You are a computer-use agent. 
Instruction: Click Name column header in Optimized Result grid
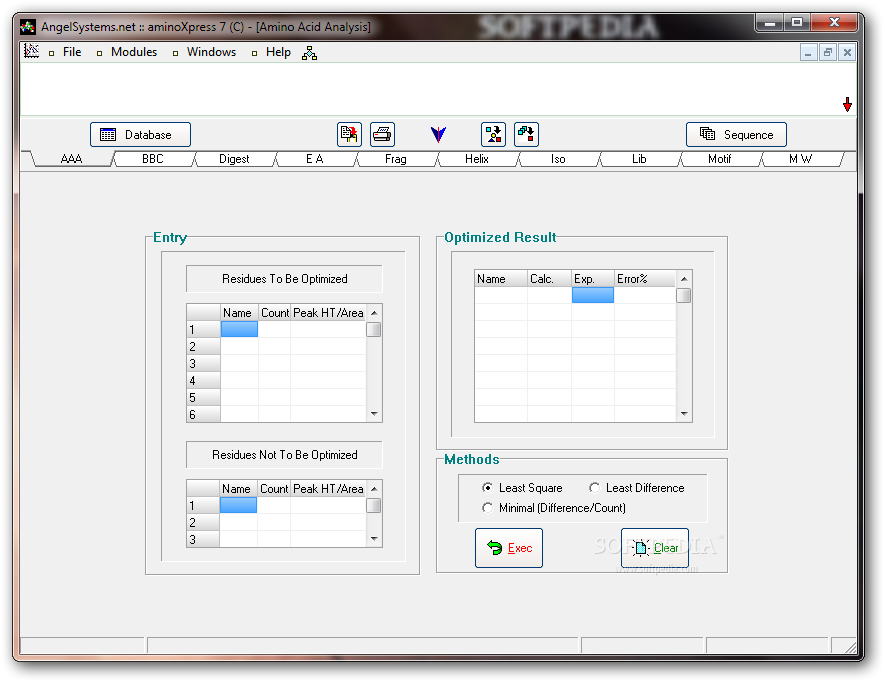coord(501,279)
